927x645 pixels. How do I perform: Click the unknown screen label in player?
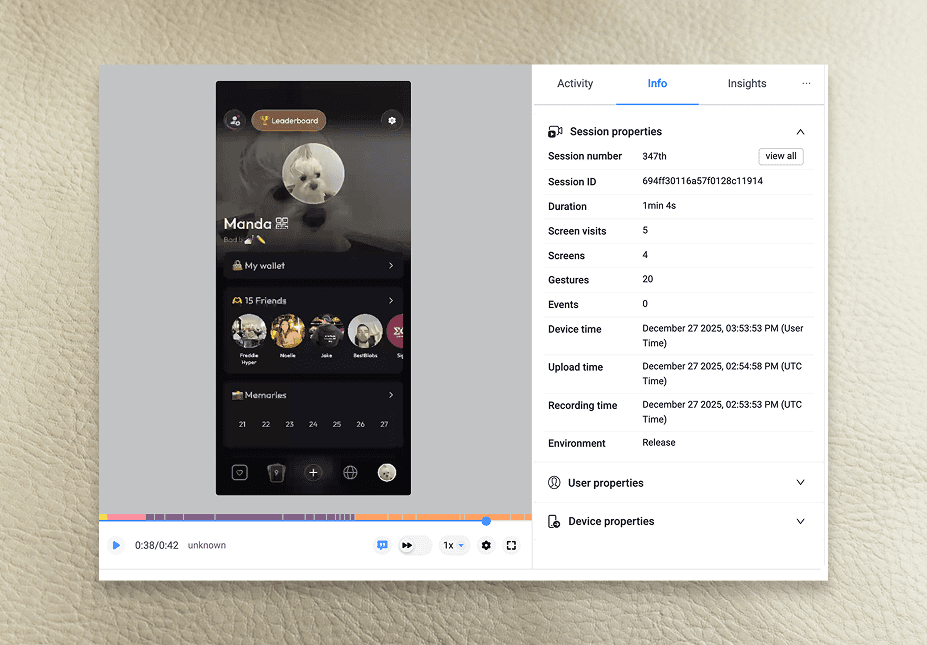pyautogui.click(x=207, y=545)
